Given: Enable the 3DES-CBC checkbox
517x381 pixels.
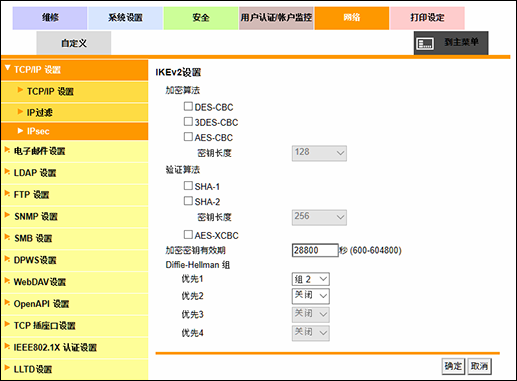Looking at the screenshot, I should [188, 121].
